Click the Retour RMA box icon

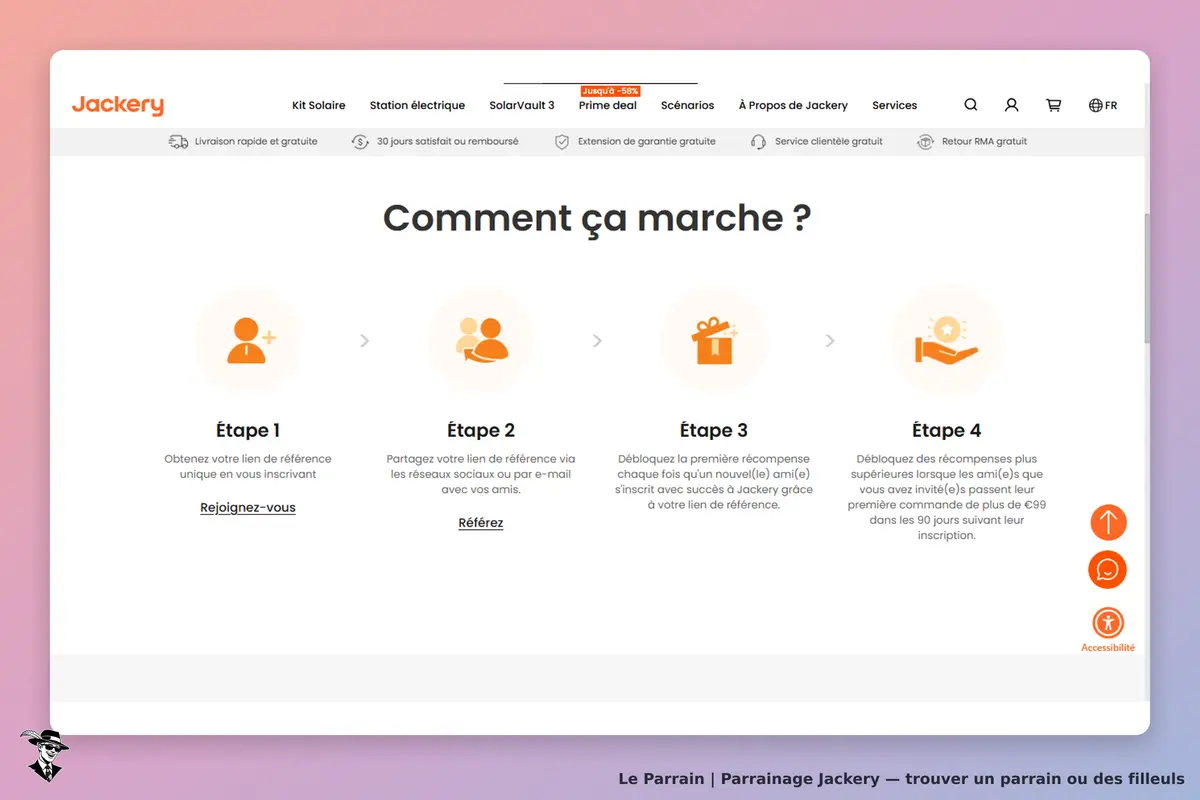925,142
